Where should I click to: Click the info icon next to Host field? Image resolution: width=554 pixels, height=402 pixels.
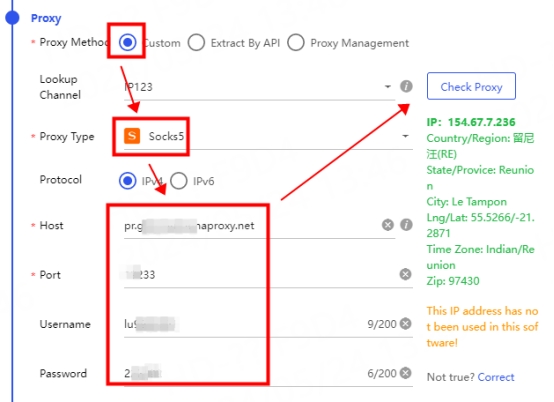[x=406, y=225]
